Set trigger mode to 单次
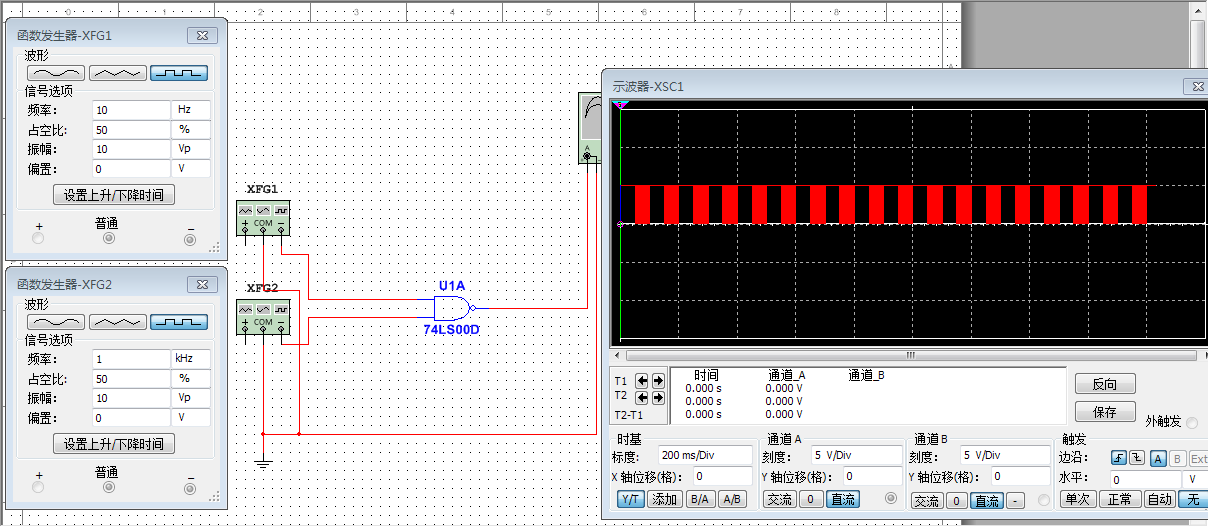The width and height of the screenshot is (1211, 527). [x=1077, y=499]
